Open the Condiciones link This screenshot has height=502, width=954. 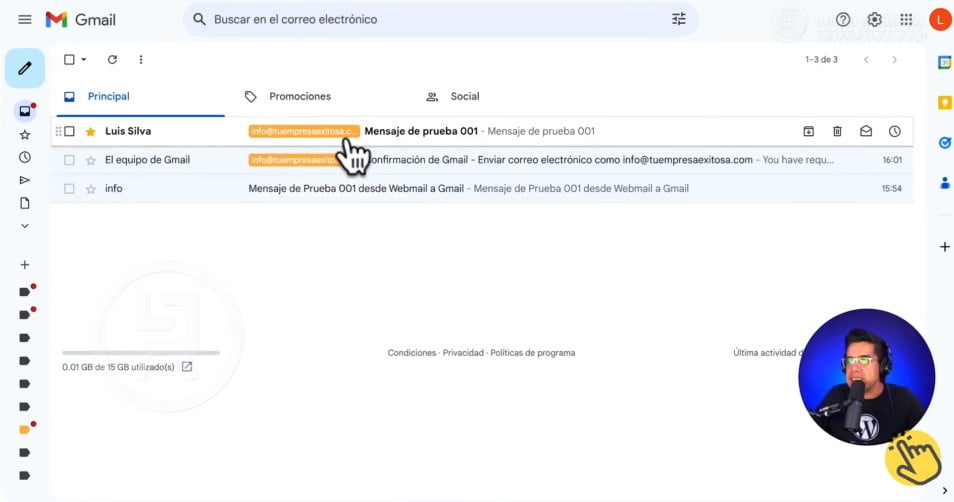[412, 353]
